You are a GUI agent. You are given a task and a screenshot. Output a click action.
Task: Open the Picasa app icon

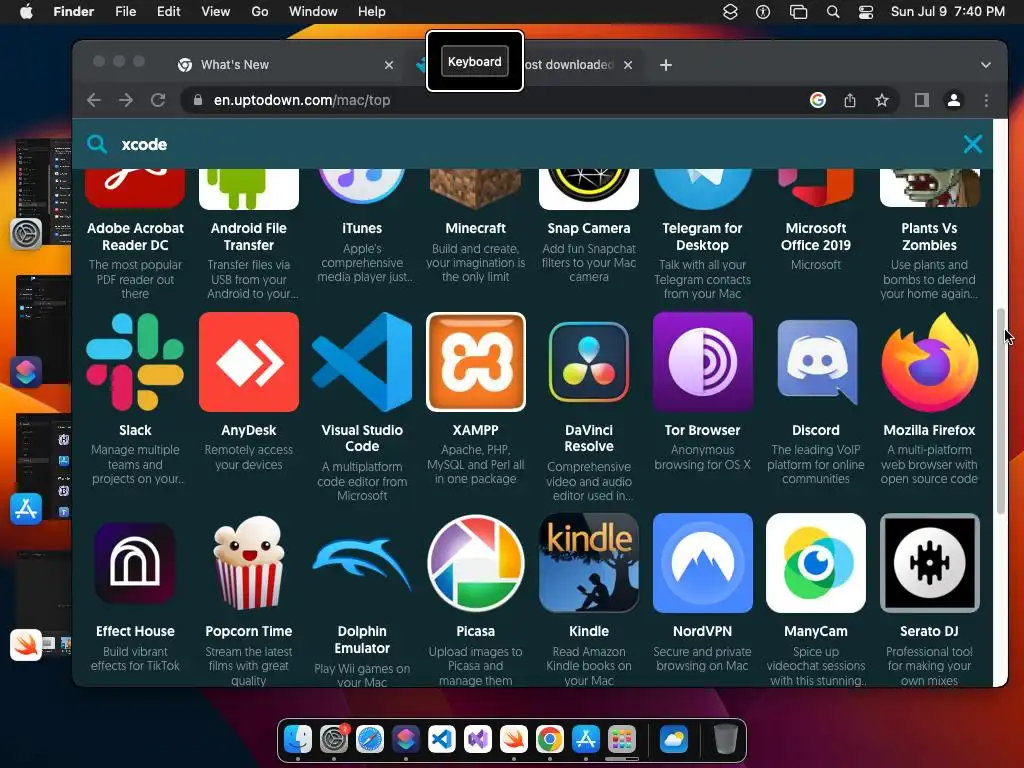click(475, 563)
